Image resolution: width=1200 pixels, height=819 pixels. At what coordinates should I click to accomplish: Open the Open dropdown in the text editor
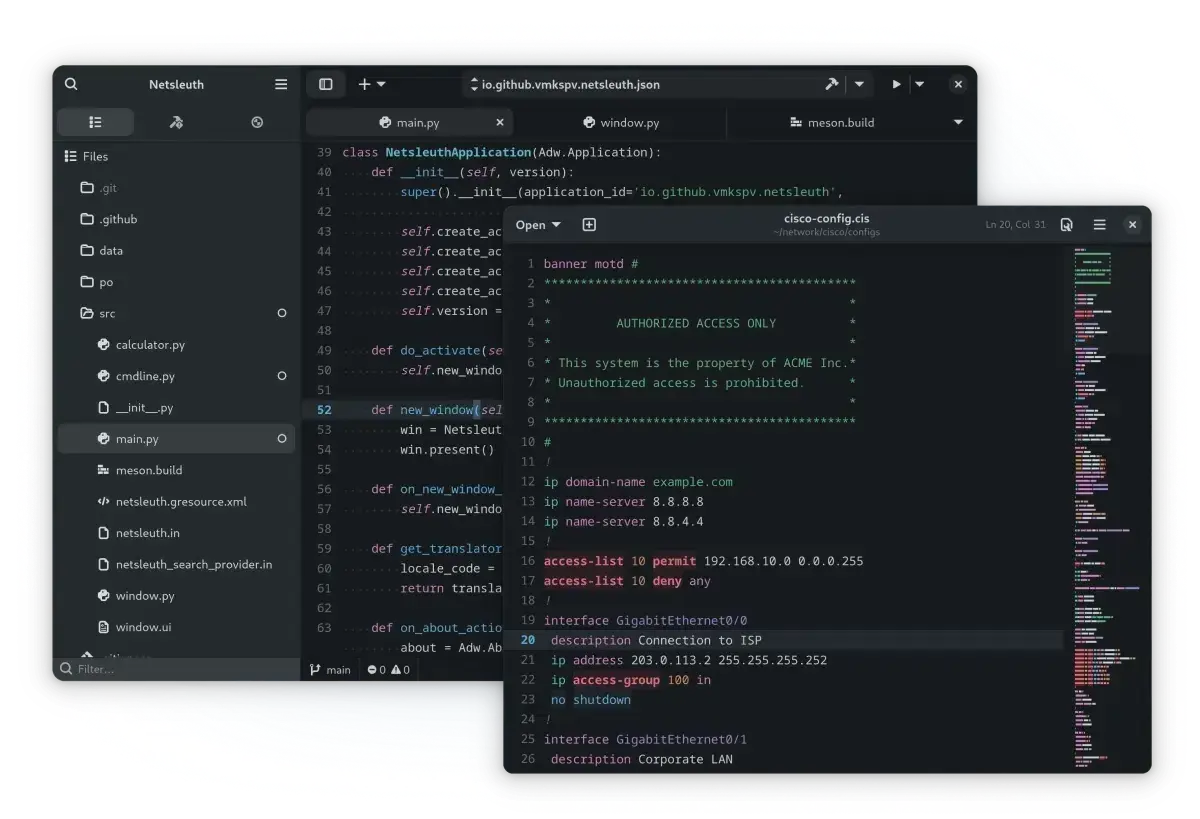tap(538, 225)
